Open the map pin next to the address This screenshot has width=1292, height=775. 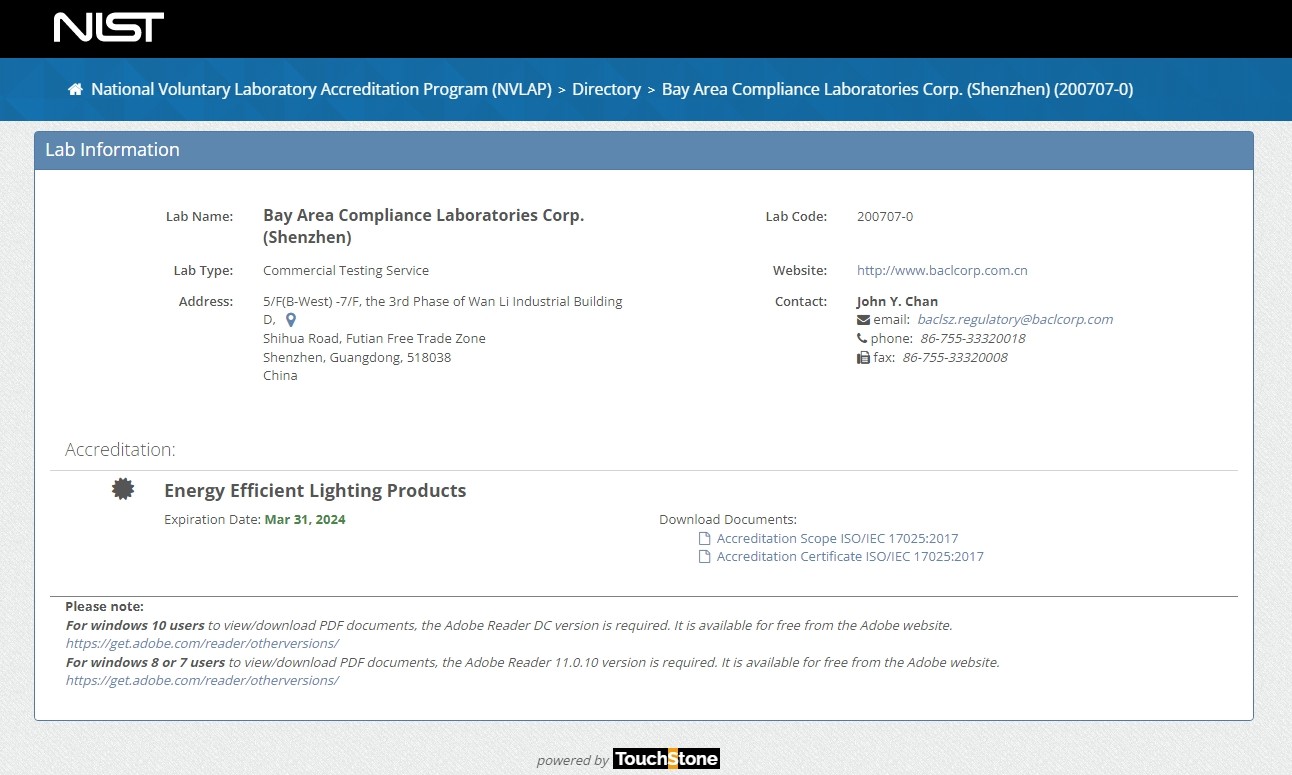pyautogui.click(x=291, y=320)
